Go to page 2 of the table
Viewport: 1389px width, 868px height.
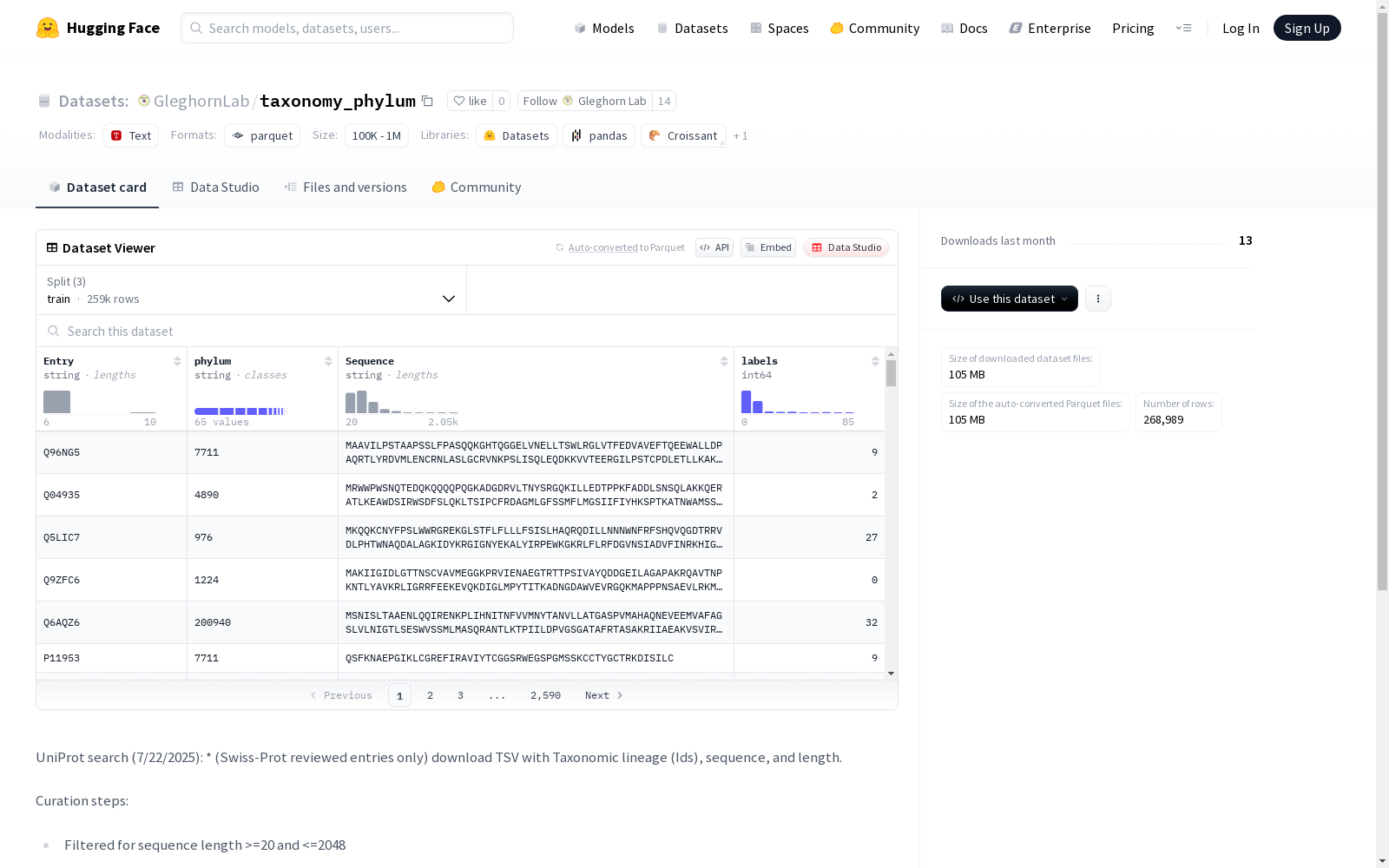point(430,695)
